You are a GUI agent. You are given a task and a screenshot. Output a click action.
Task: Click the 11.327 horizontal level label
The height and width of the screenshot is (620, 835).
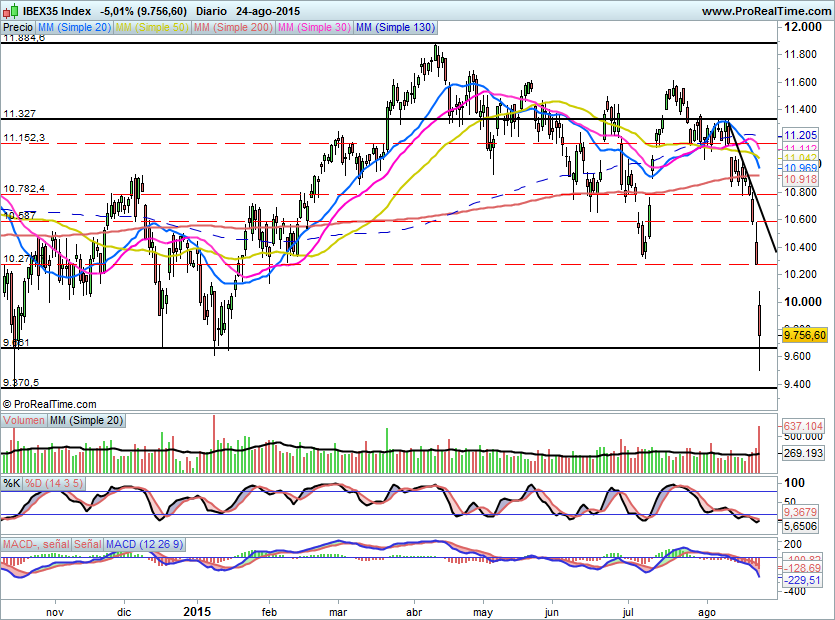pos(19,113)
